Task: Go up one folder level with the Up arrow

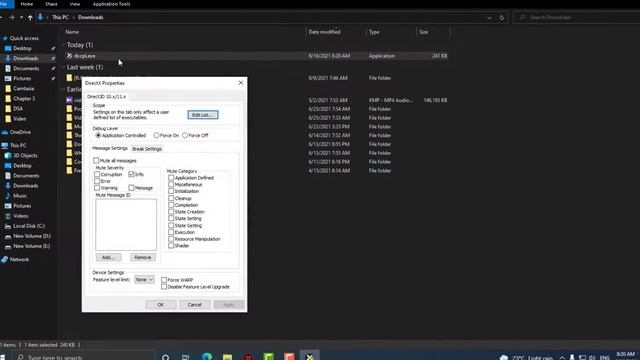Action: coord(30,18)
